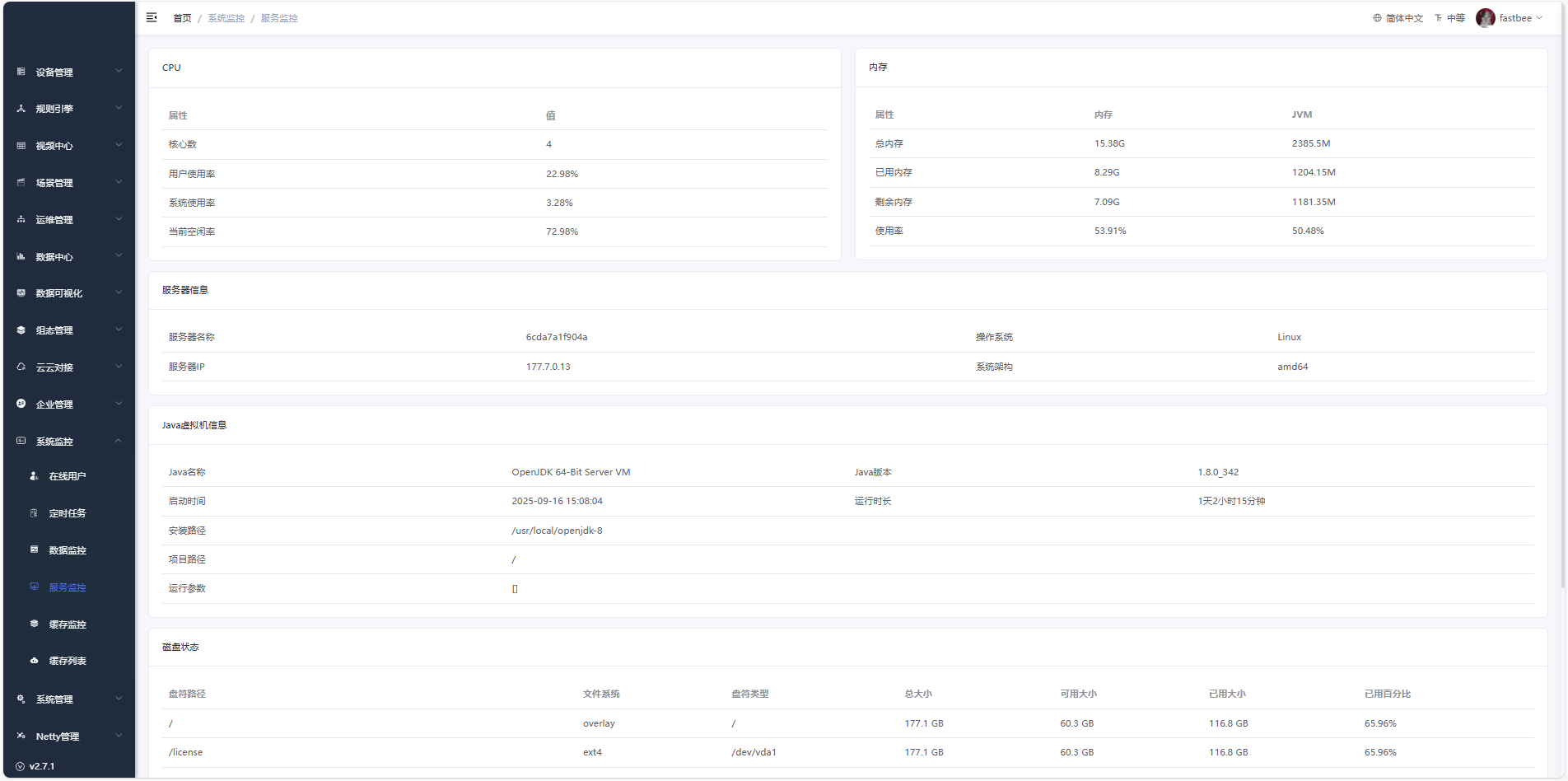The image size is (1568, 781).
Task: Open the fastbee user dropdown arrow
Action: (x=1539, y=18)
